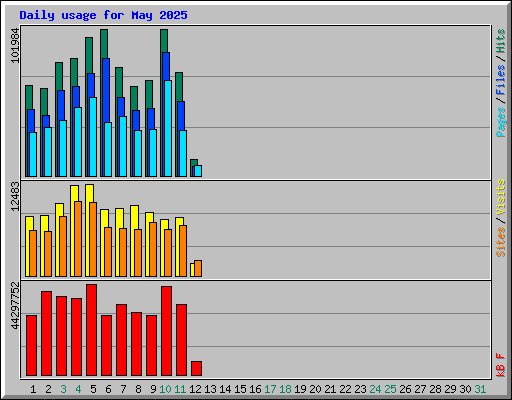Click day 2 on the x-axis
Screen dimensions: 512x400
coord(48,389)
